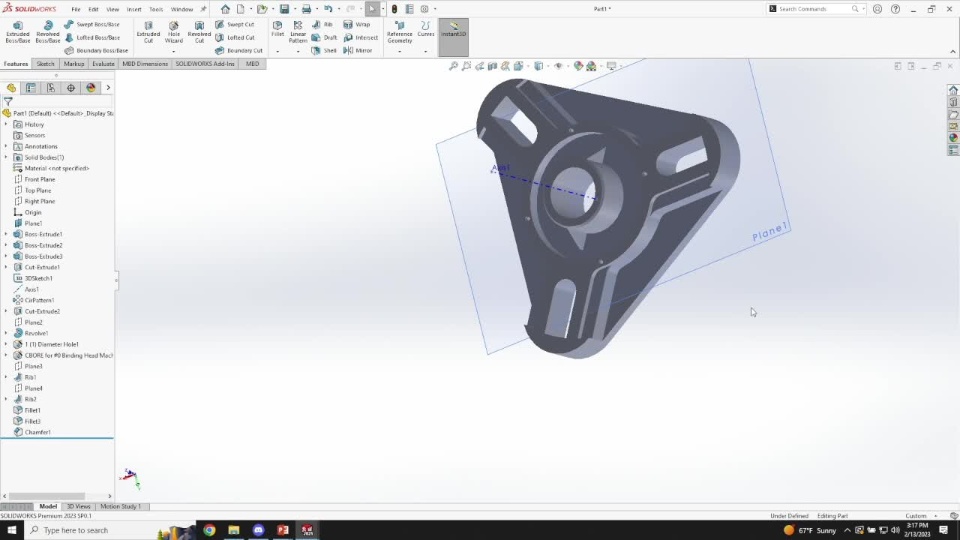Click the Section View icon in the view toolbar
The height and width of the screenshot is (540, 960).
click(x=492, y=66)
